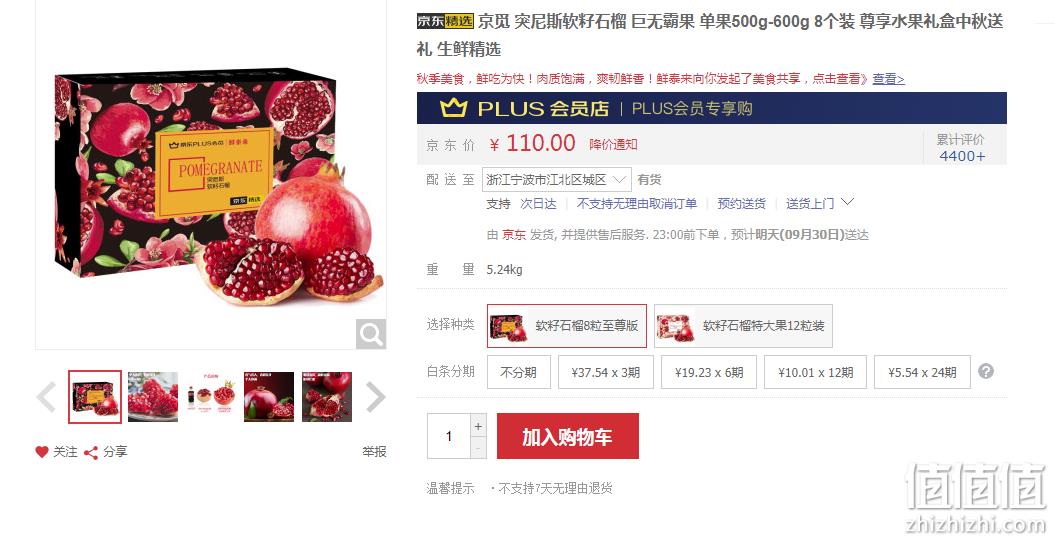
Task: Open the delivery address dropdown 浙江宁波市江北区城区
Action: click(x=556, y=180)
